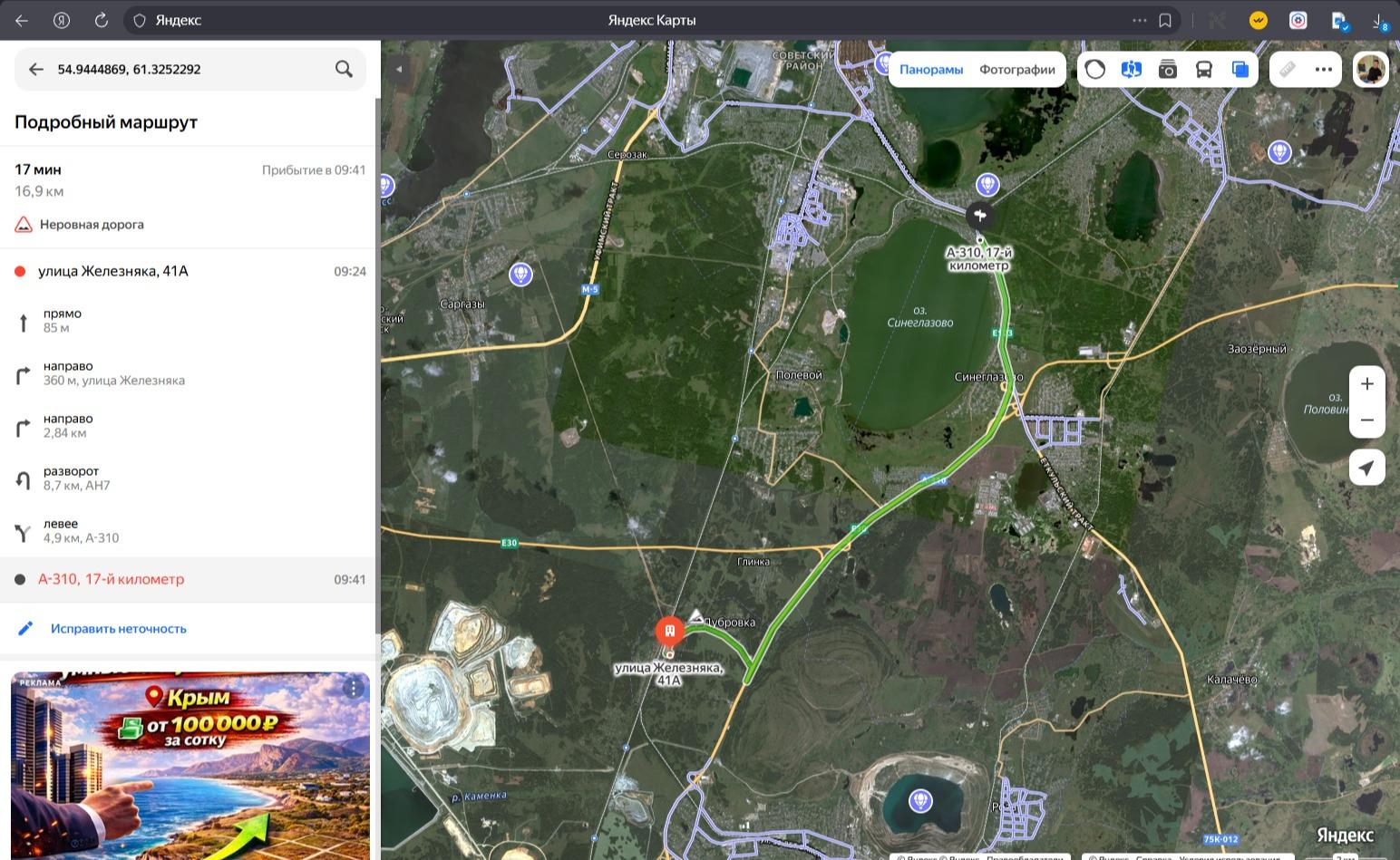
Task: Run search with the magnifier icon
Action: [x=344, y=69]
